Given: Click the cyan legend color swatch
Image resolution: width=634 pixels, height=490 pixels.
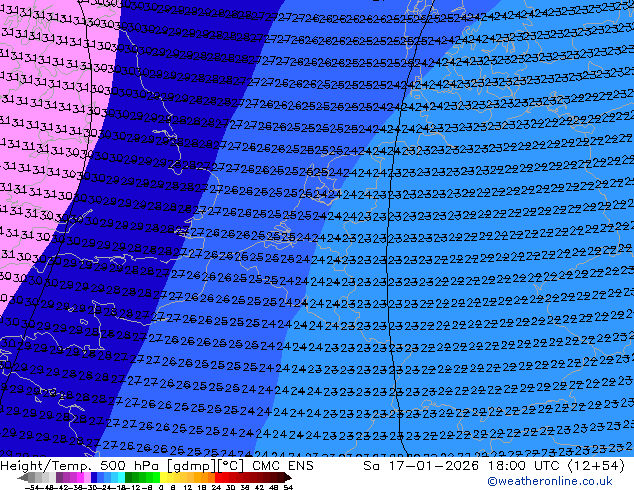Looking at the screenshot, I should click(121, 477).
